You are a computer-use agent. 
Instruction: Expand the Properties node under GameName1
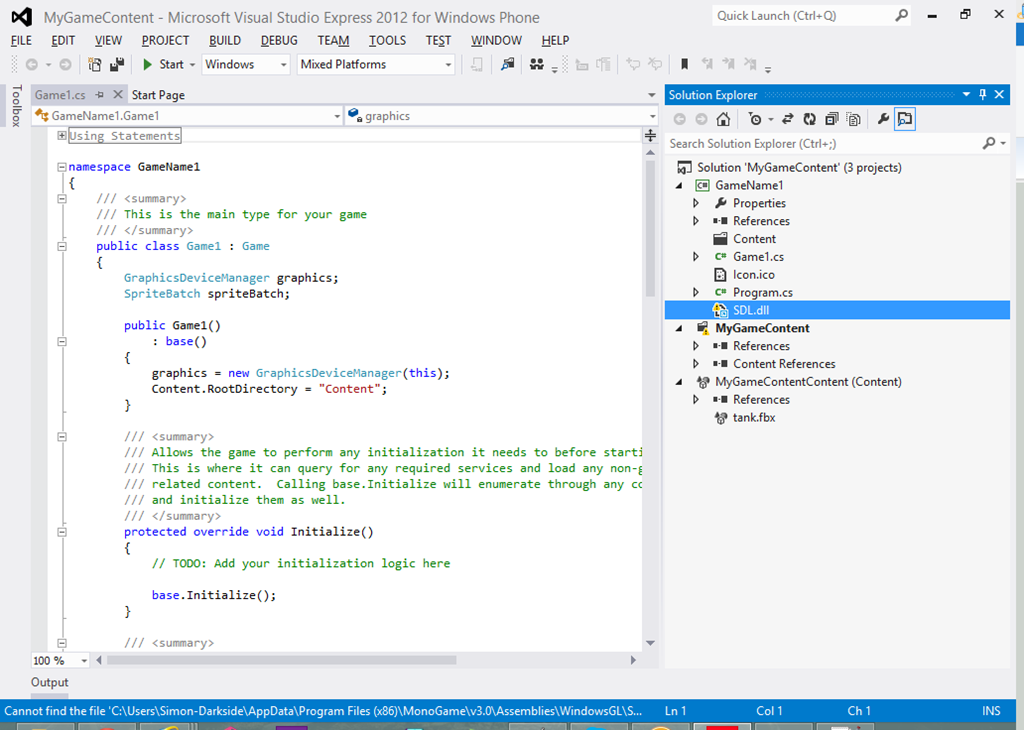coord(696,203)
